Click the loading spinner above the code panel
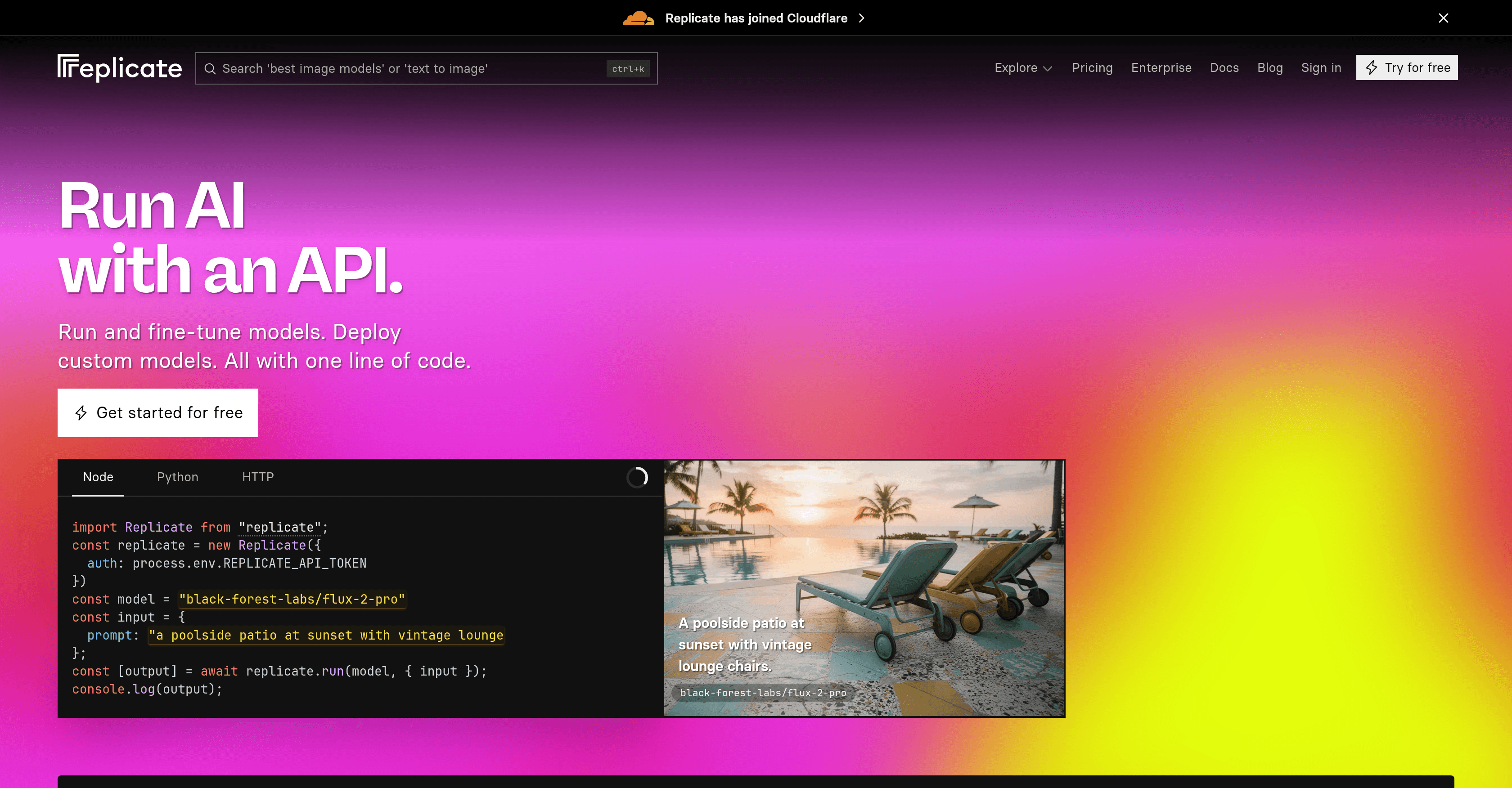This screenshot has width=1512, height=788. click(x=638, y=477)
